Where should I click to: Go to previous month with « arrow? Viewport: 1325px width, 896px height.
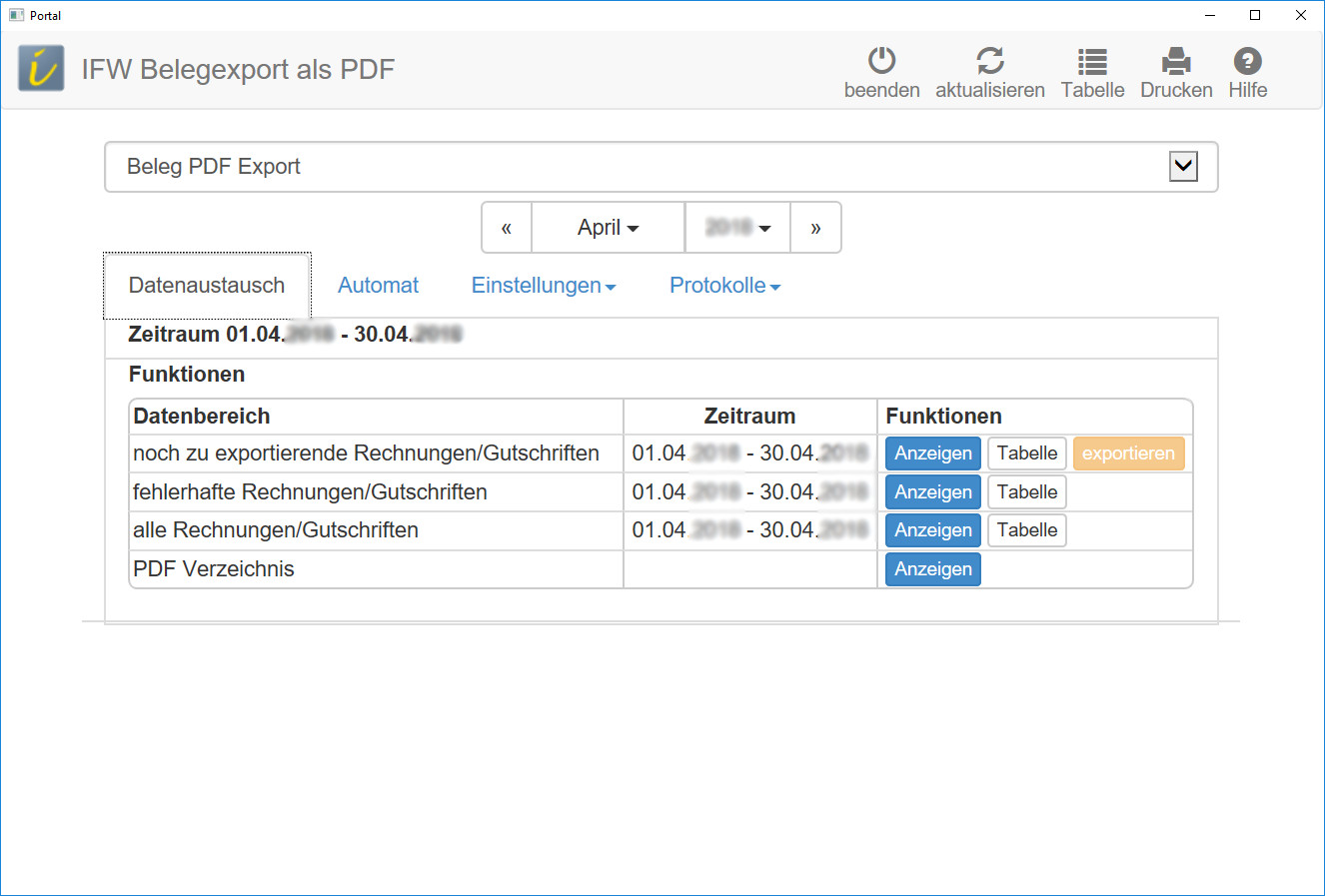tap(507, 228)
